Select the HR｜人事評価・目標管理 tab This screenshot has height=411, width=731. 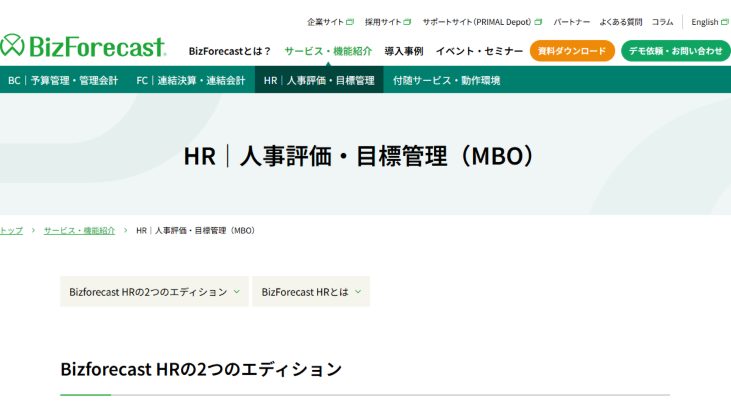pyautogui.click(x=319, y=80)
